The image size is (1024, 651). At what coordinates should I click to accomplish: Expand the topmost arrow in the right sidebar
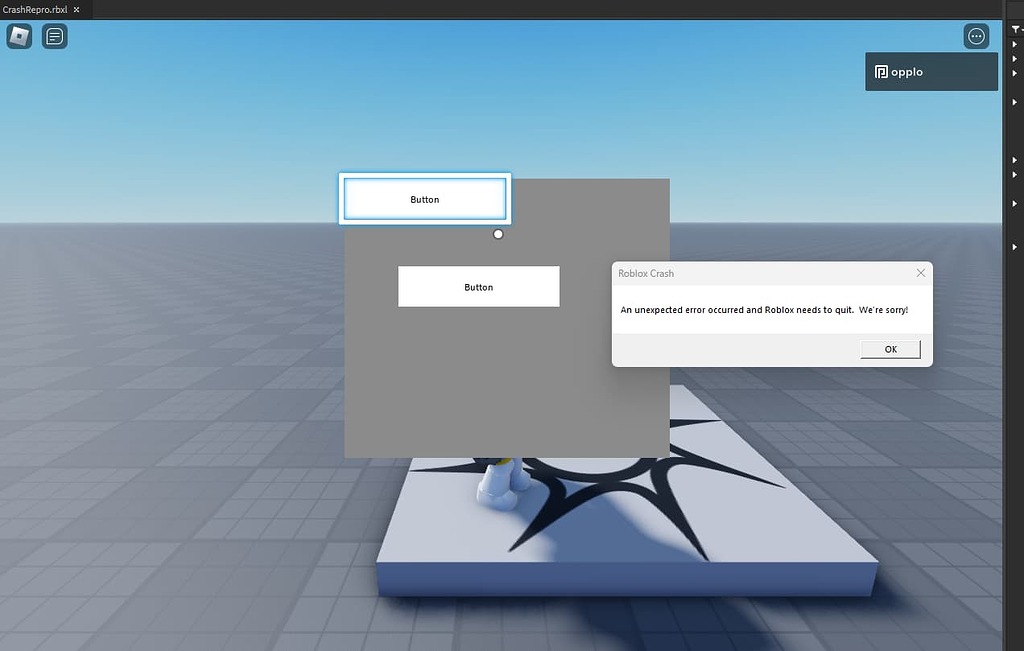click(x=1013, y=44)
